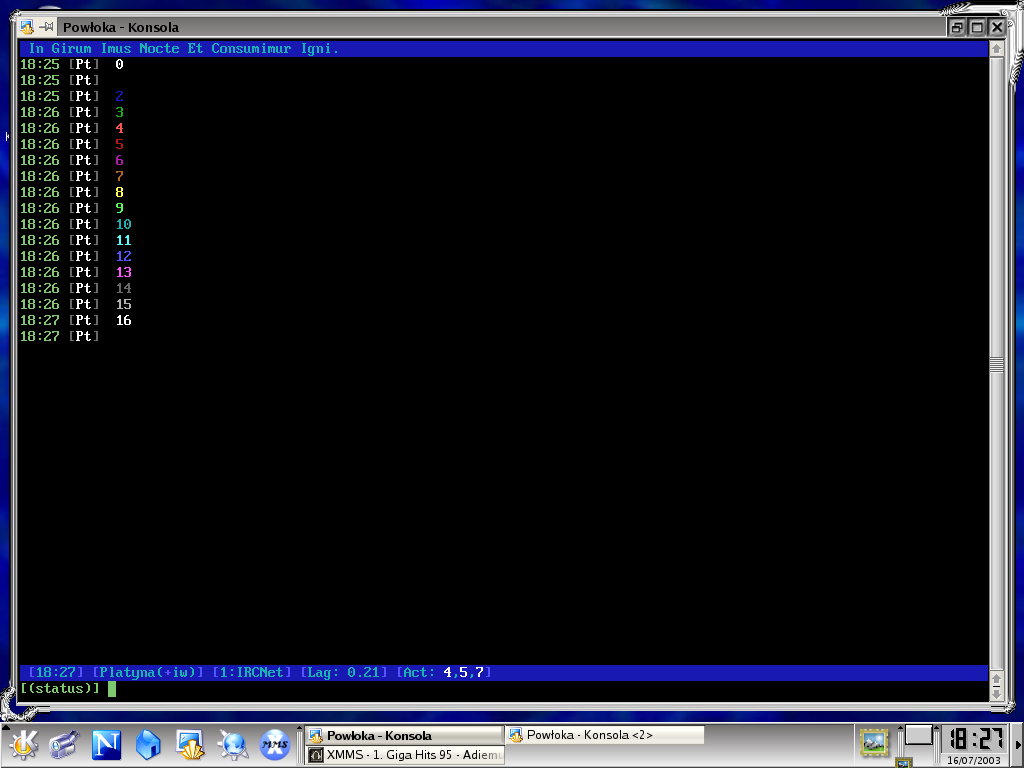The height and width of the screenshot is (768, 1024).
Task: Launch Konsole terminal from panel icon
Action: pos(190,744)
